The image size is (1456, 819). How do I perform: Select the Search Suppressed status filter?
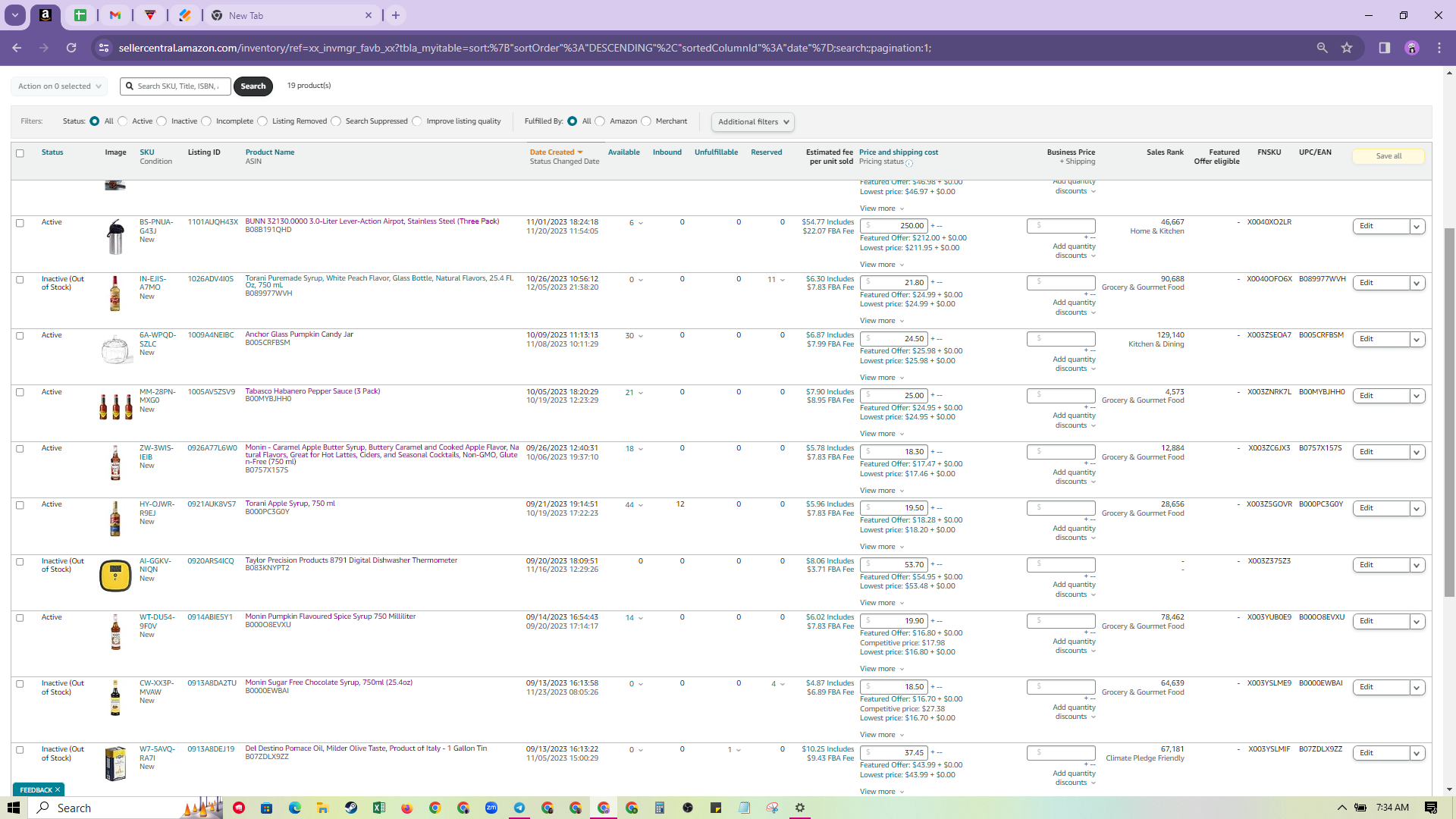[x=336, y=121]
